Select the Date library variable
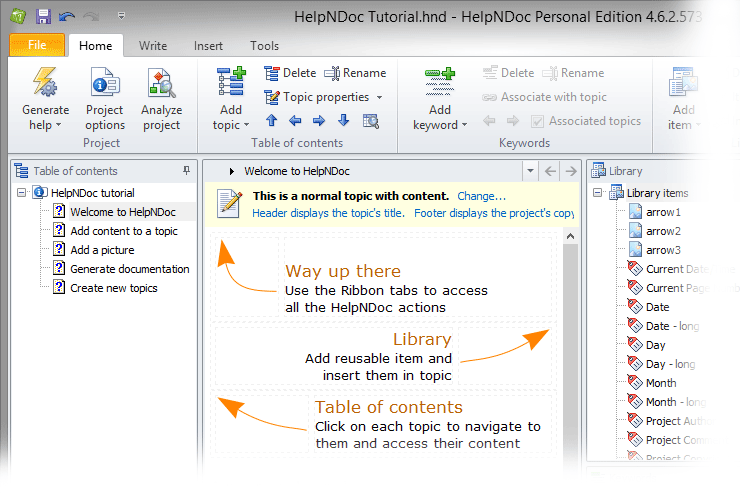 657,307
